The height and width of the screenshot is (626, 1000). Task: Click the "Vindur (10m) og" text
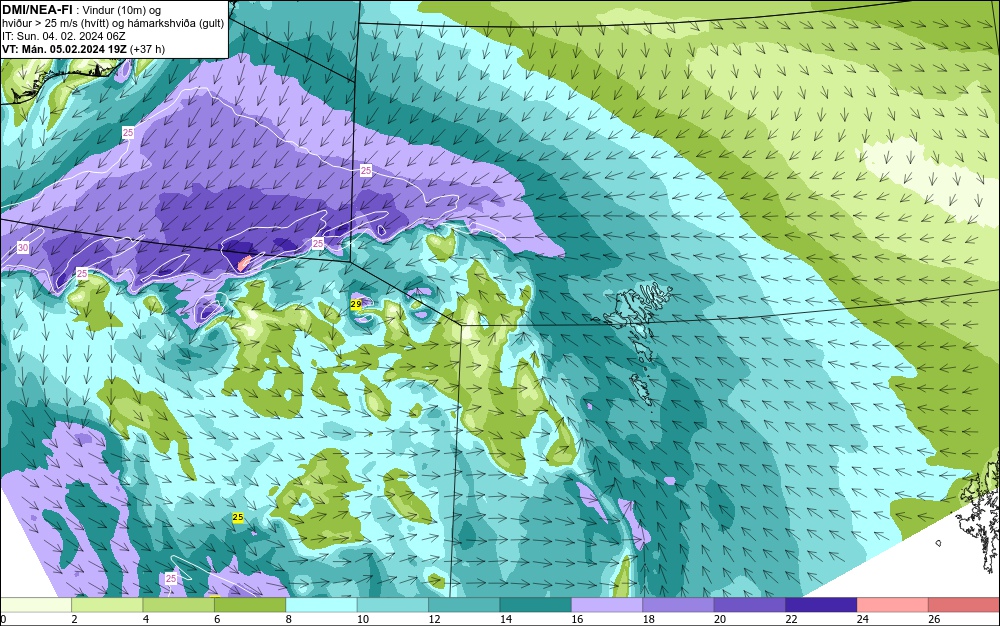coord(122,10)
